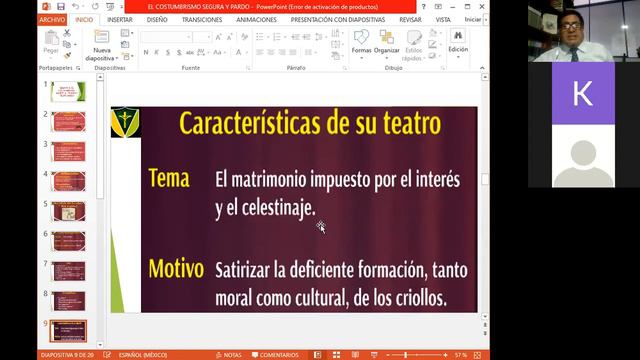Switch to Reading view icon in status bar
The image size is (640, 360).
(355, 355)
